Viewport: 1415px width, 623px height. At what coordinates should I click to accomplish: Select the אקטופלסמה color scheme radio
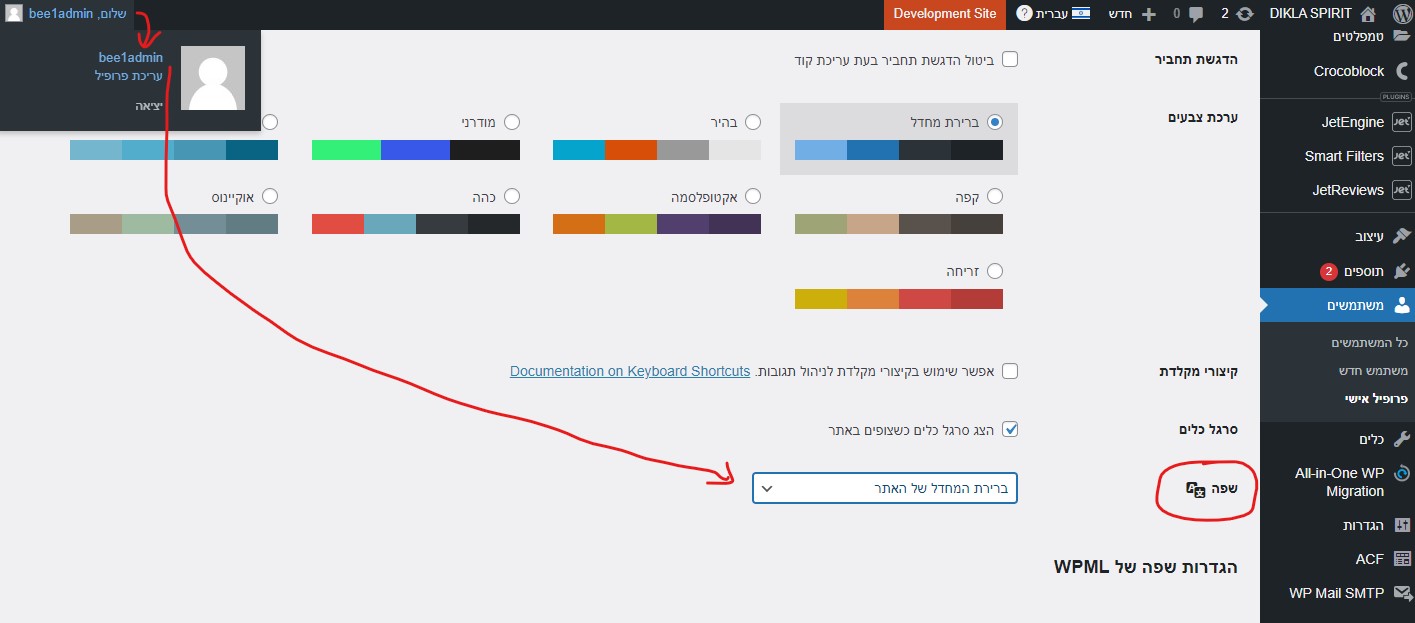(x=753, y=197)
